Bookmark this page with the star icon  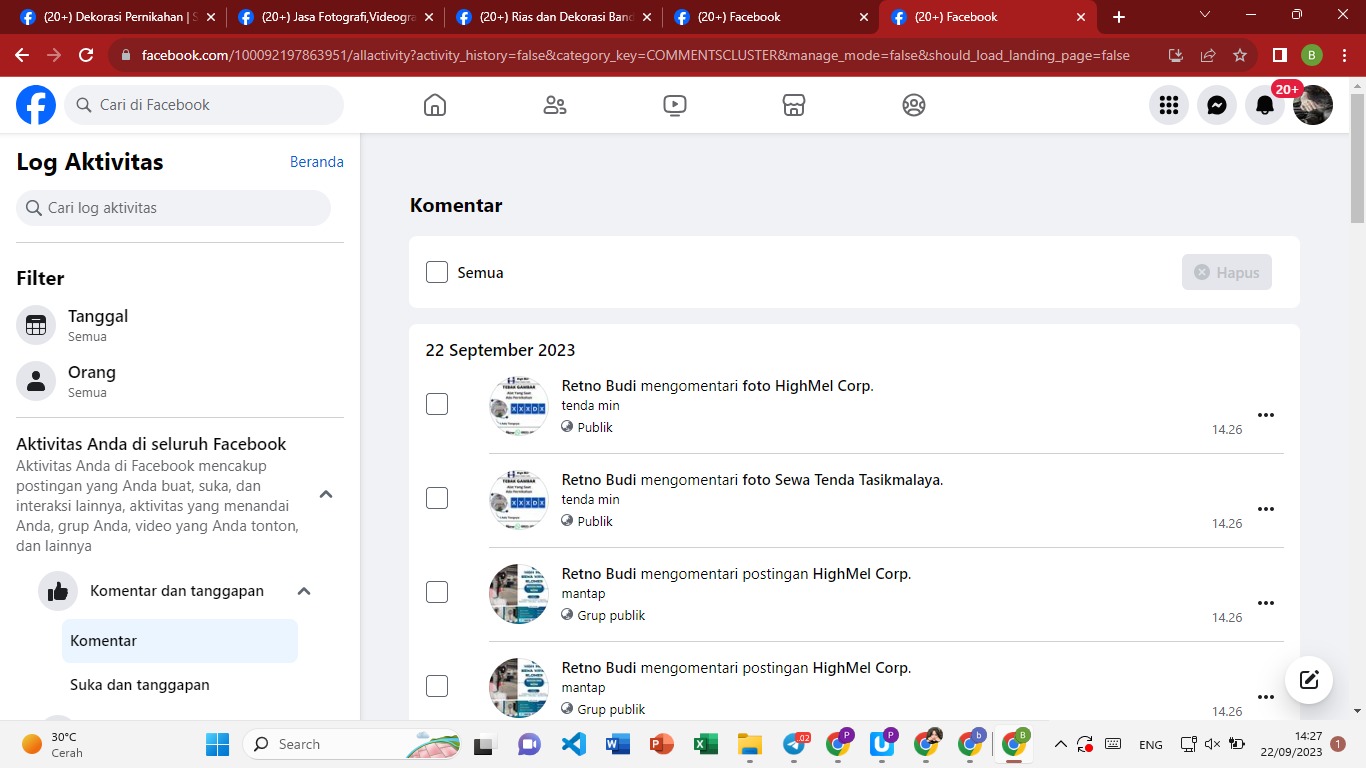[1240, 55]
